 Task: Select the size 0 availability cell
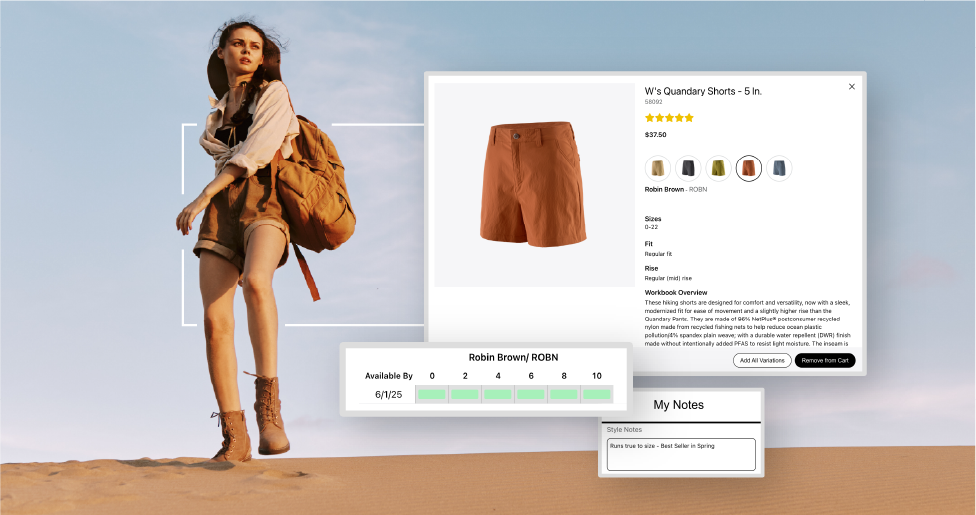(x=432, y=395)
